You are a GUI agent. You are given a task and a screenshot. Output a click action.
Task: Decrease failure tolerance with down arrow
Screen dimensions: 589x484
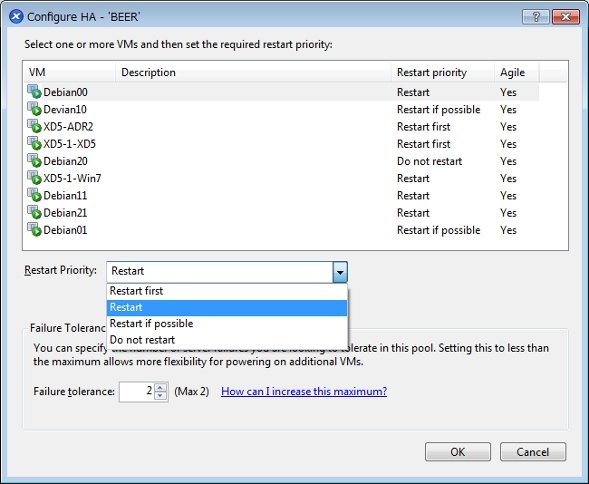(160, 396)
